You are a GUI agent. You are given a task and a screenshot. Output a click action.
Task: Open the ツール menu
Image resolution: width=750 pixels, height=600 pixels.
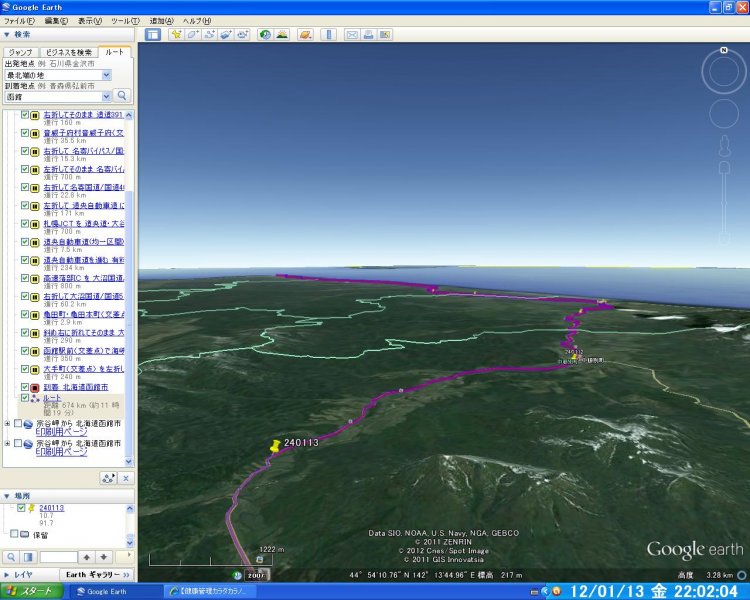pyautogui.click(x=125, y=20)
